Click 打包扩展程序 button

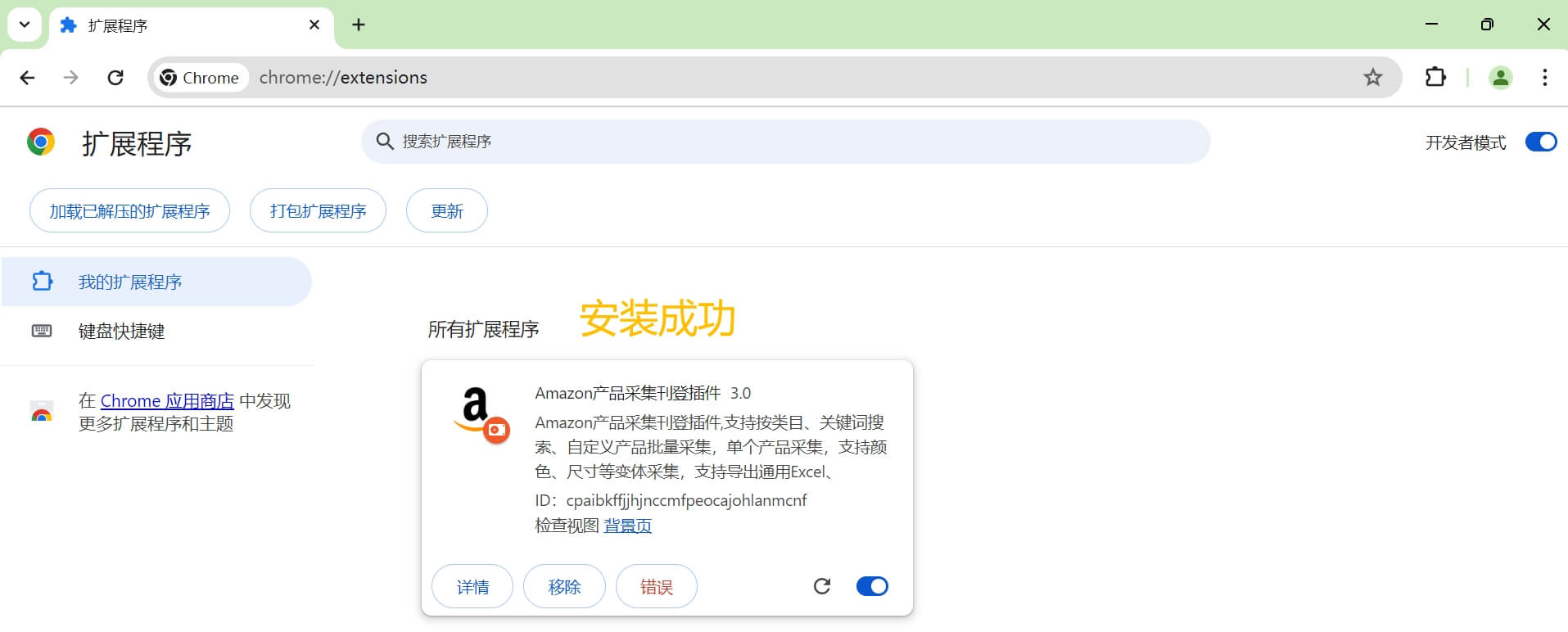coord(318,211)
